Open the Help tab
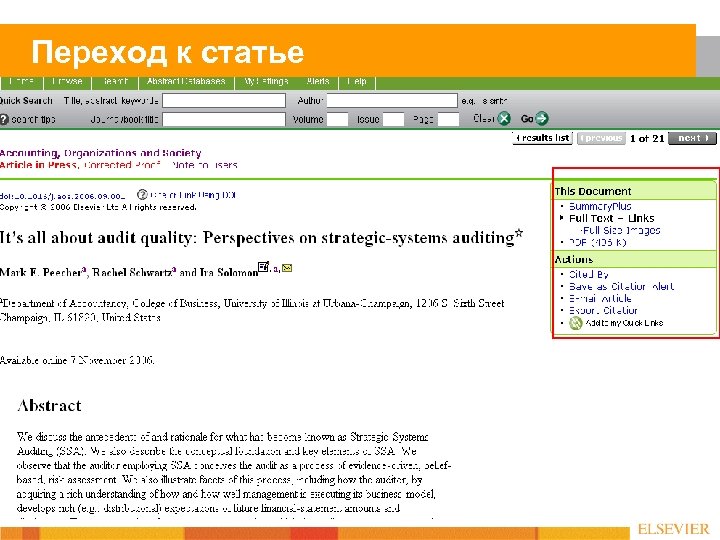Screen dimensions: 720x540 pyautogui.click(x=357, y=82)
